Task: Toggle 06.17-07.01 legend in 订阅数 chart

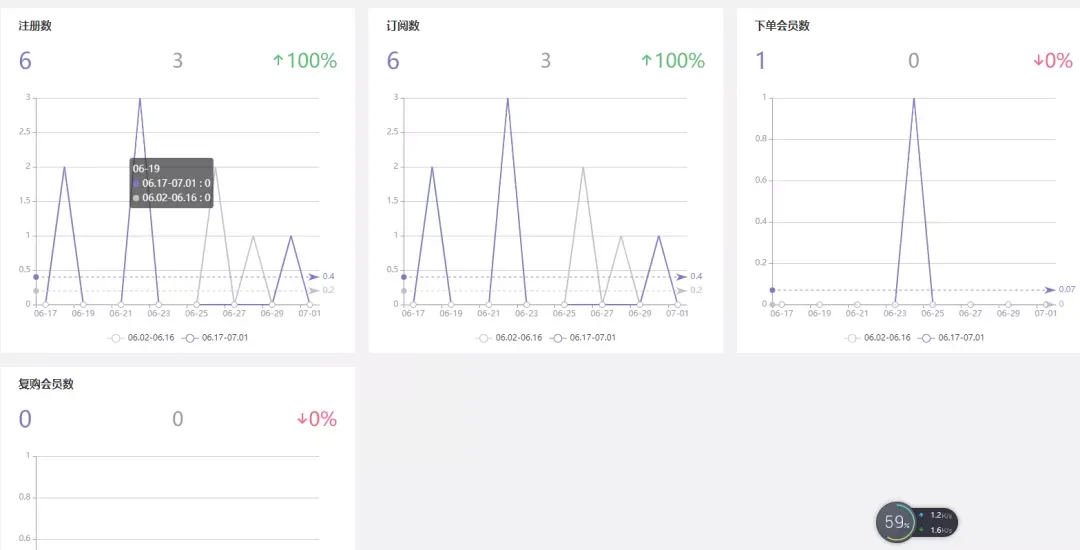Action: pyautogui.click(x=583, y=338)
